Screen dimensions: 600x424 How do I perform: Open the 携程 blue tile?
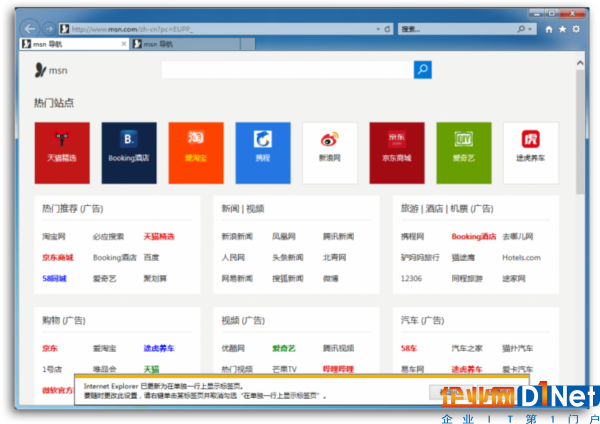pos(263,153)
